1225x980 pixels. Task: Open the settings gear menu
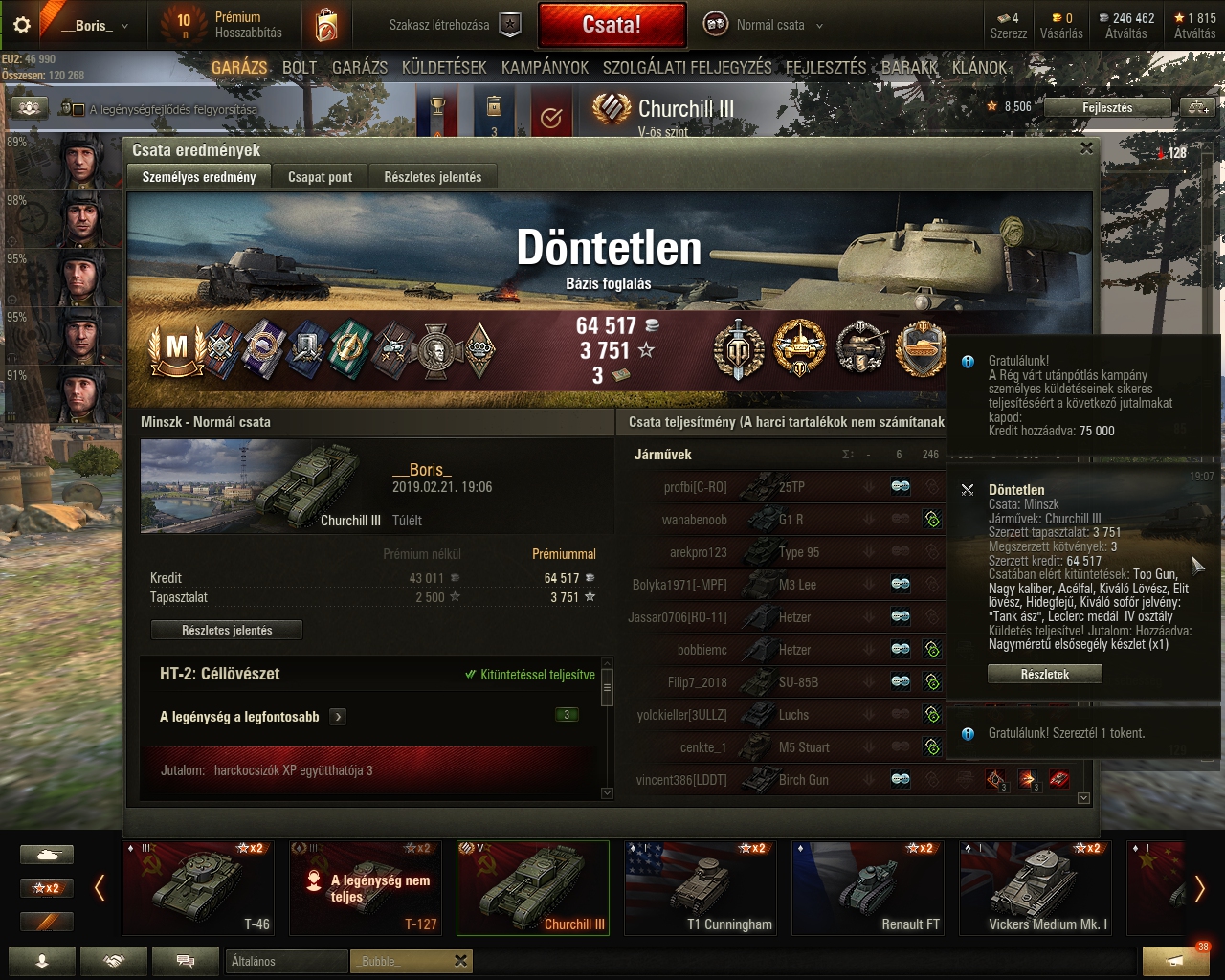tap(21, 25)
